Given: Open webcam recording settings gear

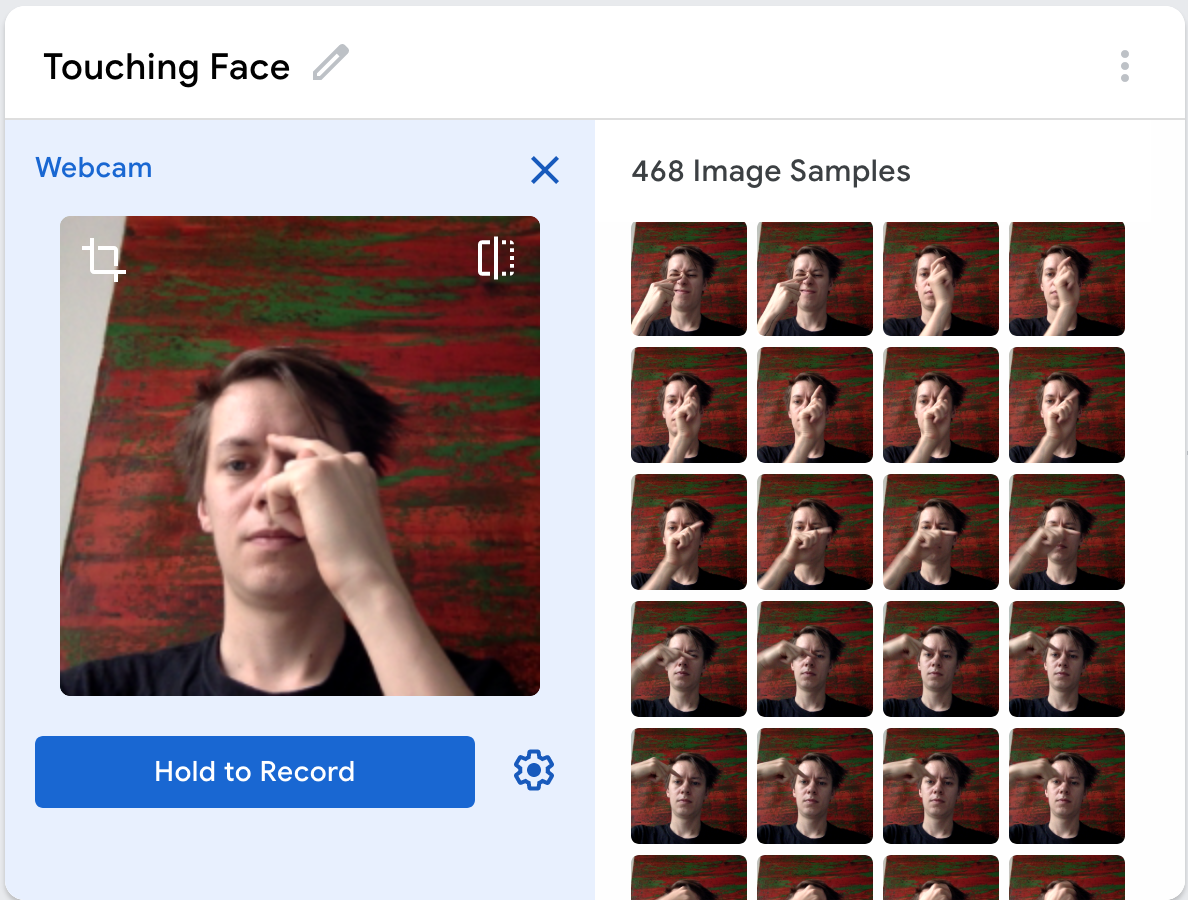Looking at the screenshot, I should [533, 770].
